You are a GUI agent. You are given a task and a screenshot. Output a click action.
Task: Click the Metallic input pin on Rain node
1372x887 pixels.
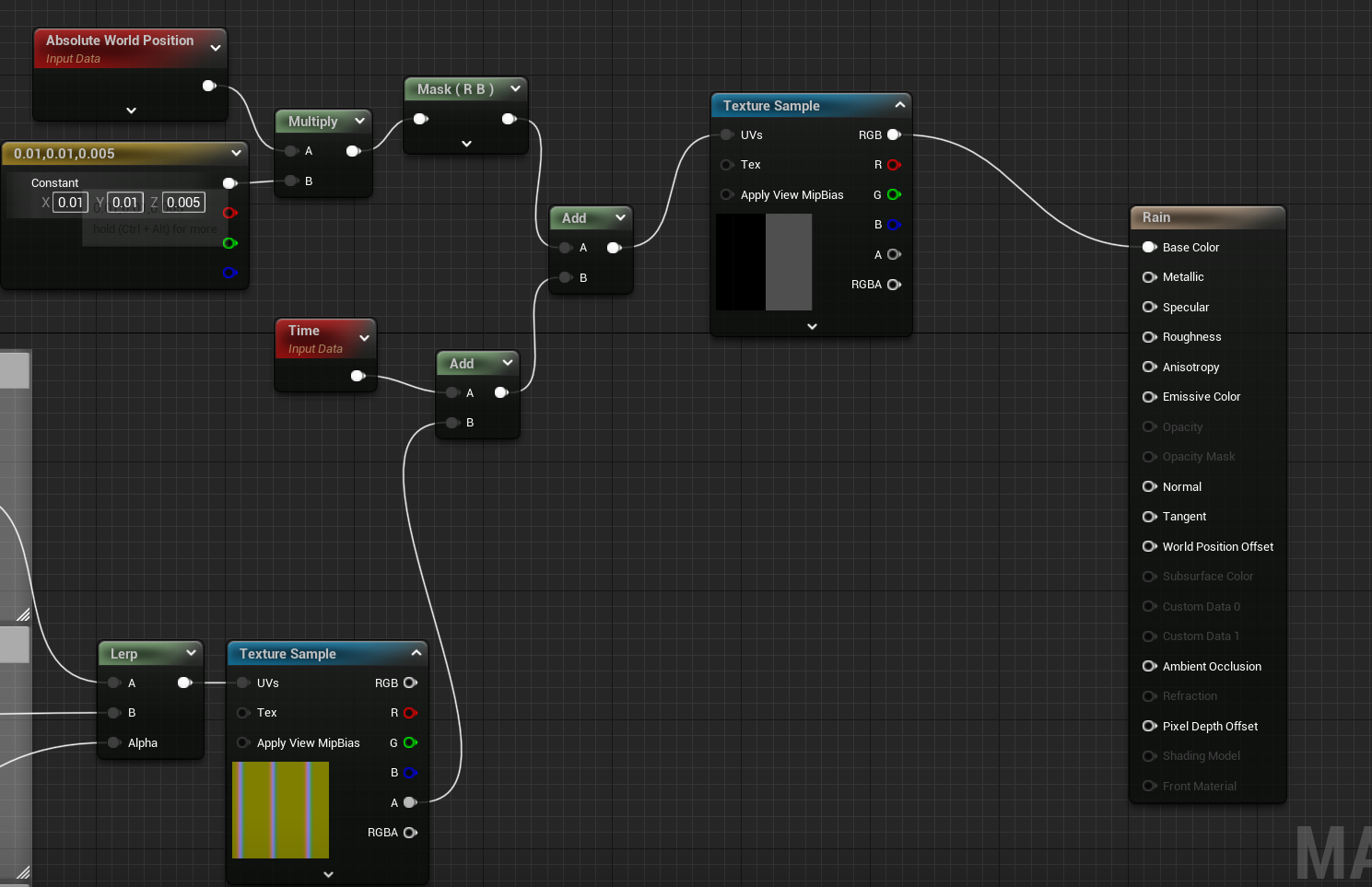tap(1149, 277)
